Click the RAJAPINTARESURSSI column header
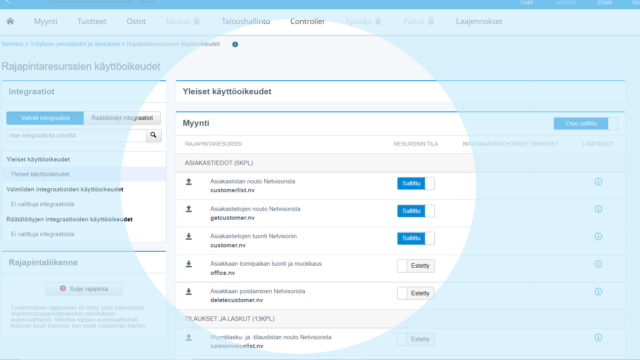 (x=213, y=144)
